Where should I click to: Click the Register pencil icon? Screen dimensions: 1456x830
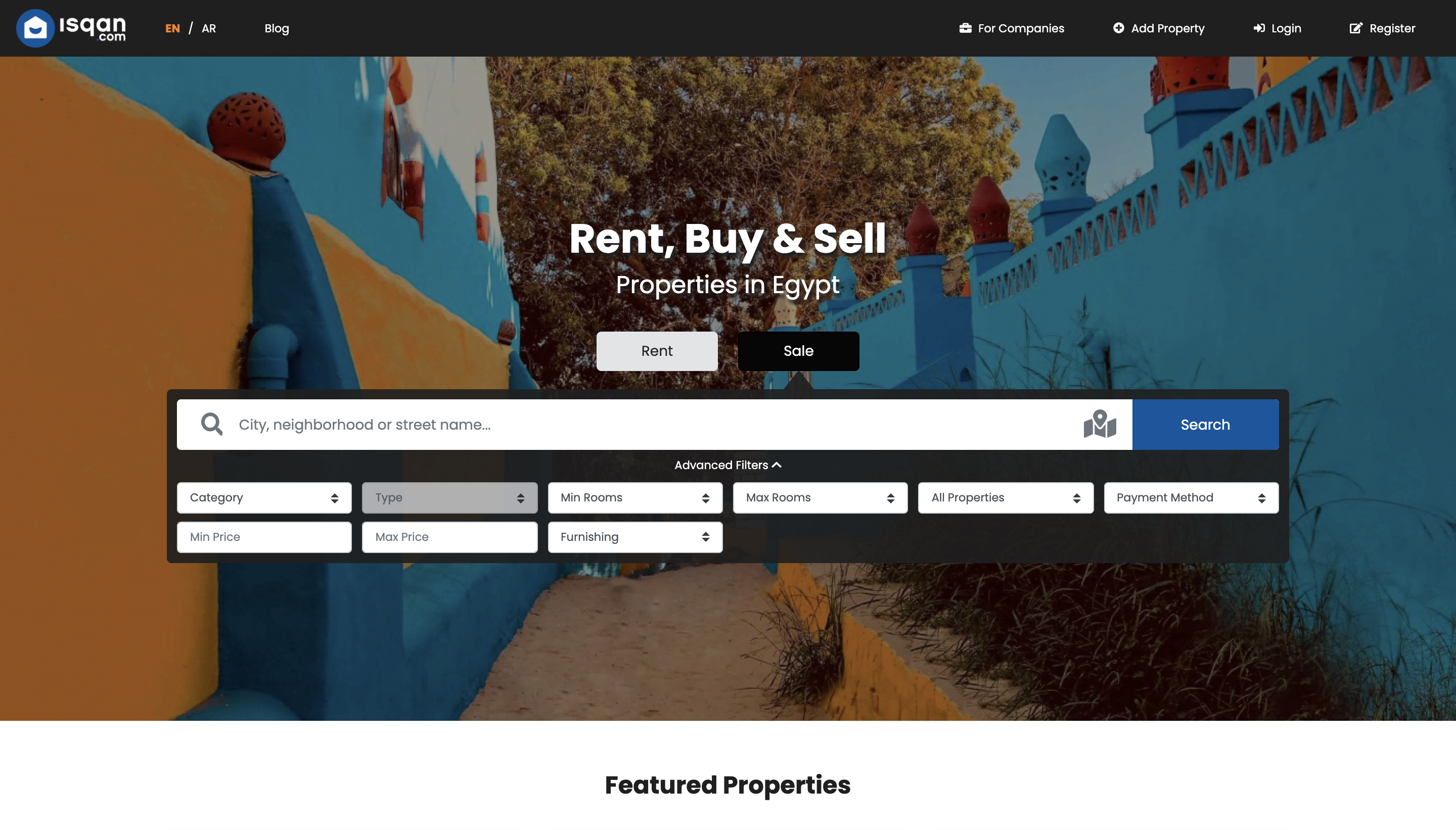(x=1356, y=28)
